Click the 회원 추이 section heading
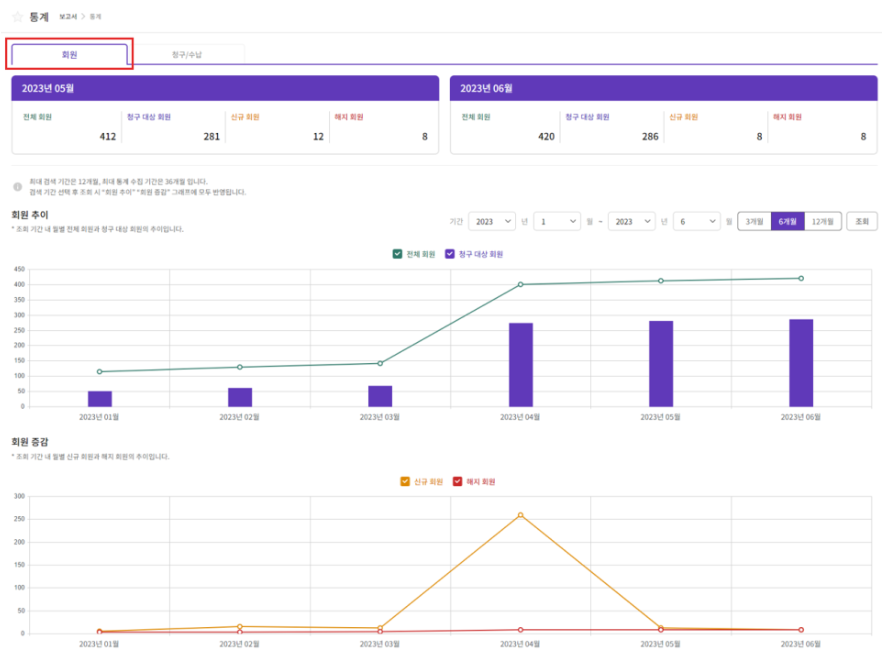Screen dimensions: 891x657 [30, 215]
